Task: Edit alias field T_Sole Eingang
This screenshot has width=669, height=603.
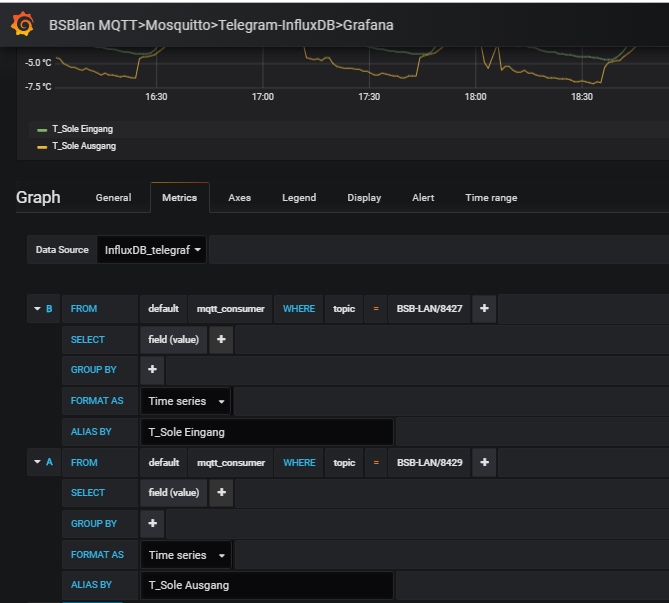Action: (x=267, y=432)
